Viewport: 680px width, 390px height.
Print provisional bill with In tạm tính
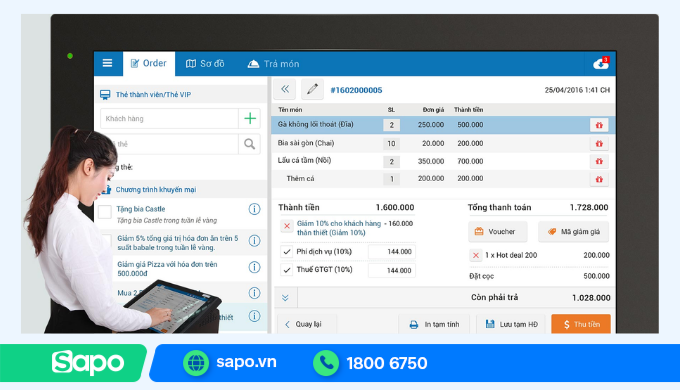[434, 324]
